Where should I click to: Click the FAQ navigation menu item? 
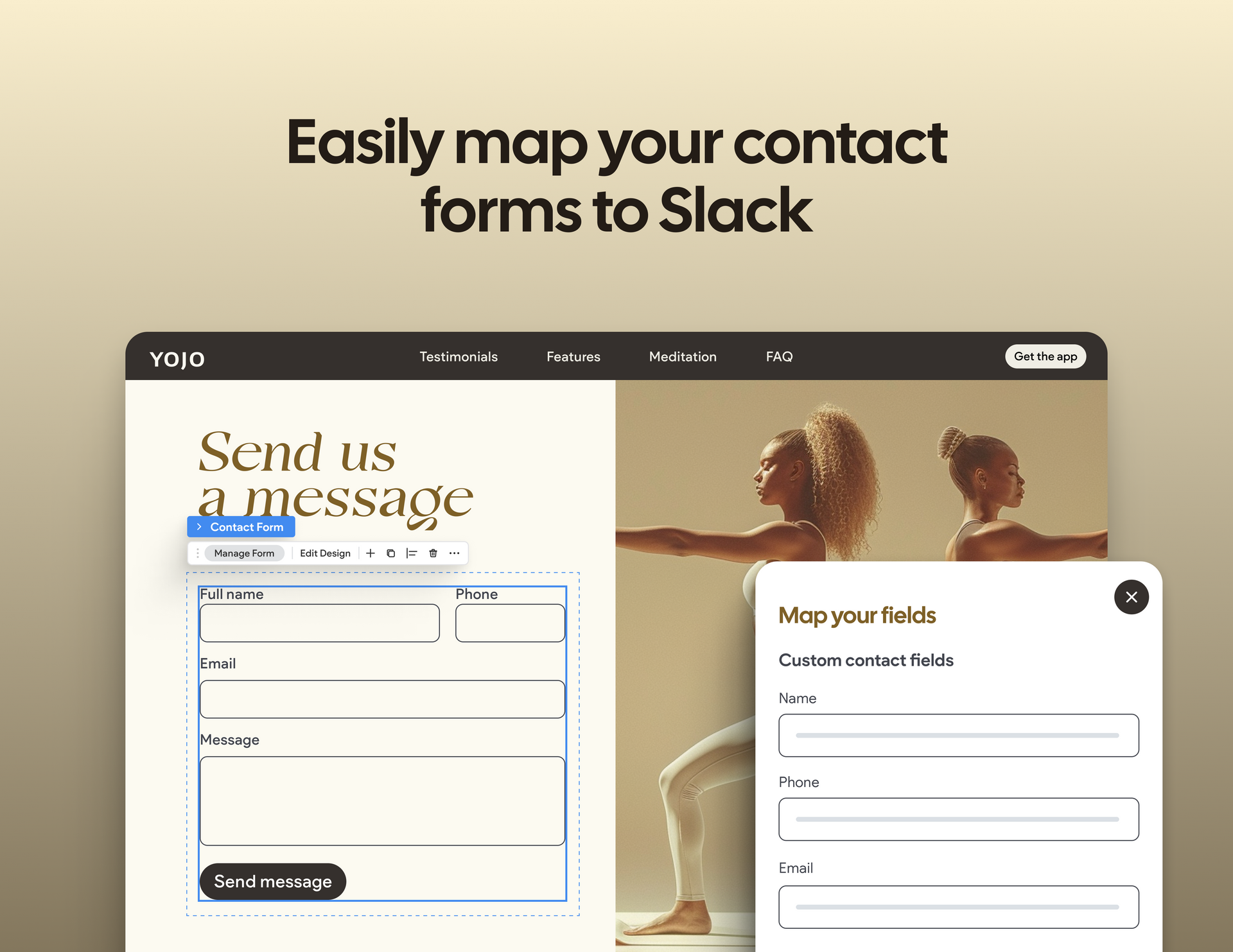[779, 356]
